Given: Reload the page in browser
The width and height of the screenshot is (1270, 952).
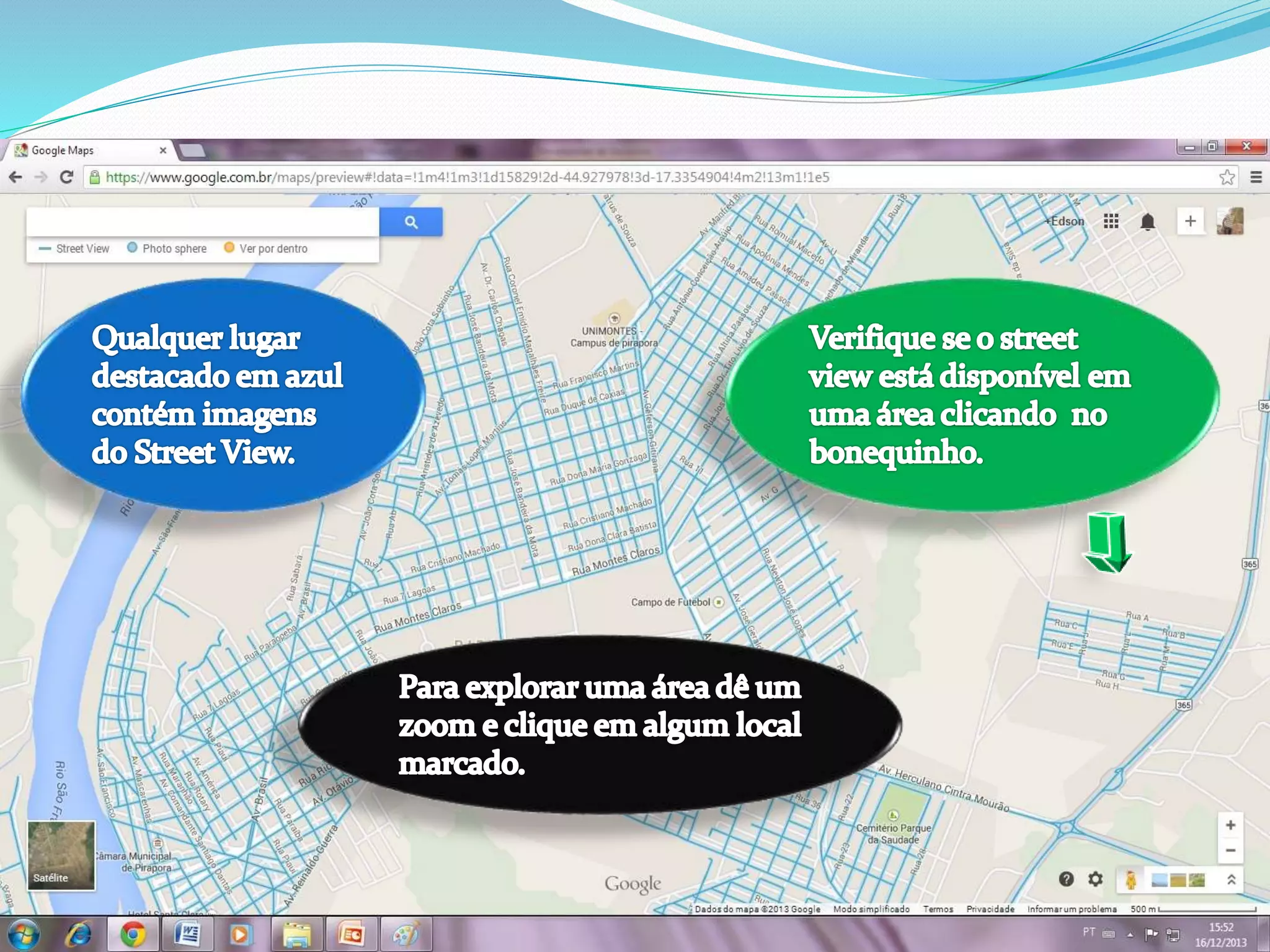Looking at the screenshot, I should (66, 177).
